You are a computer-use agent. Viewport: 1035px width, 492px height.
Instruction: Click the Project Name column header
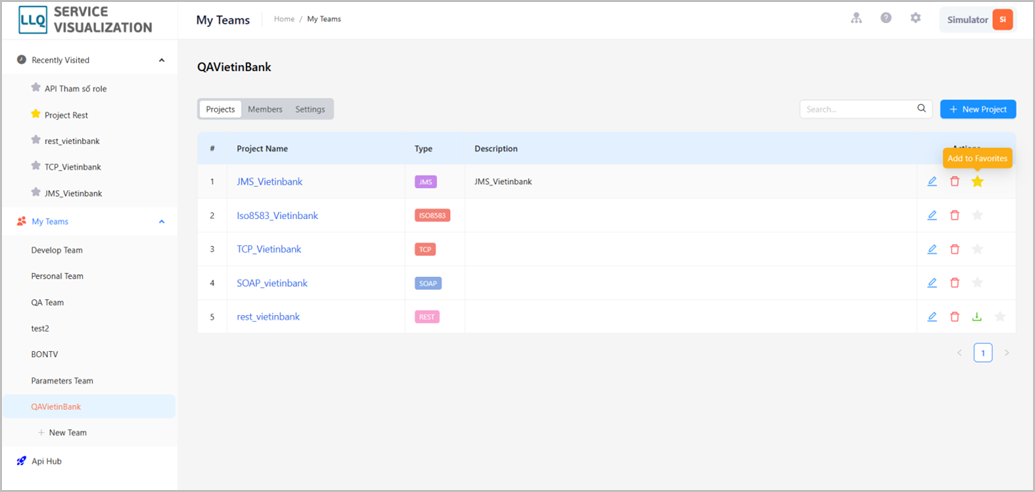pos(262,149)
